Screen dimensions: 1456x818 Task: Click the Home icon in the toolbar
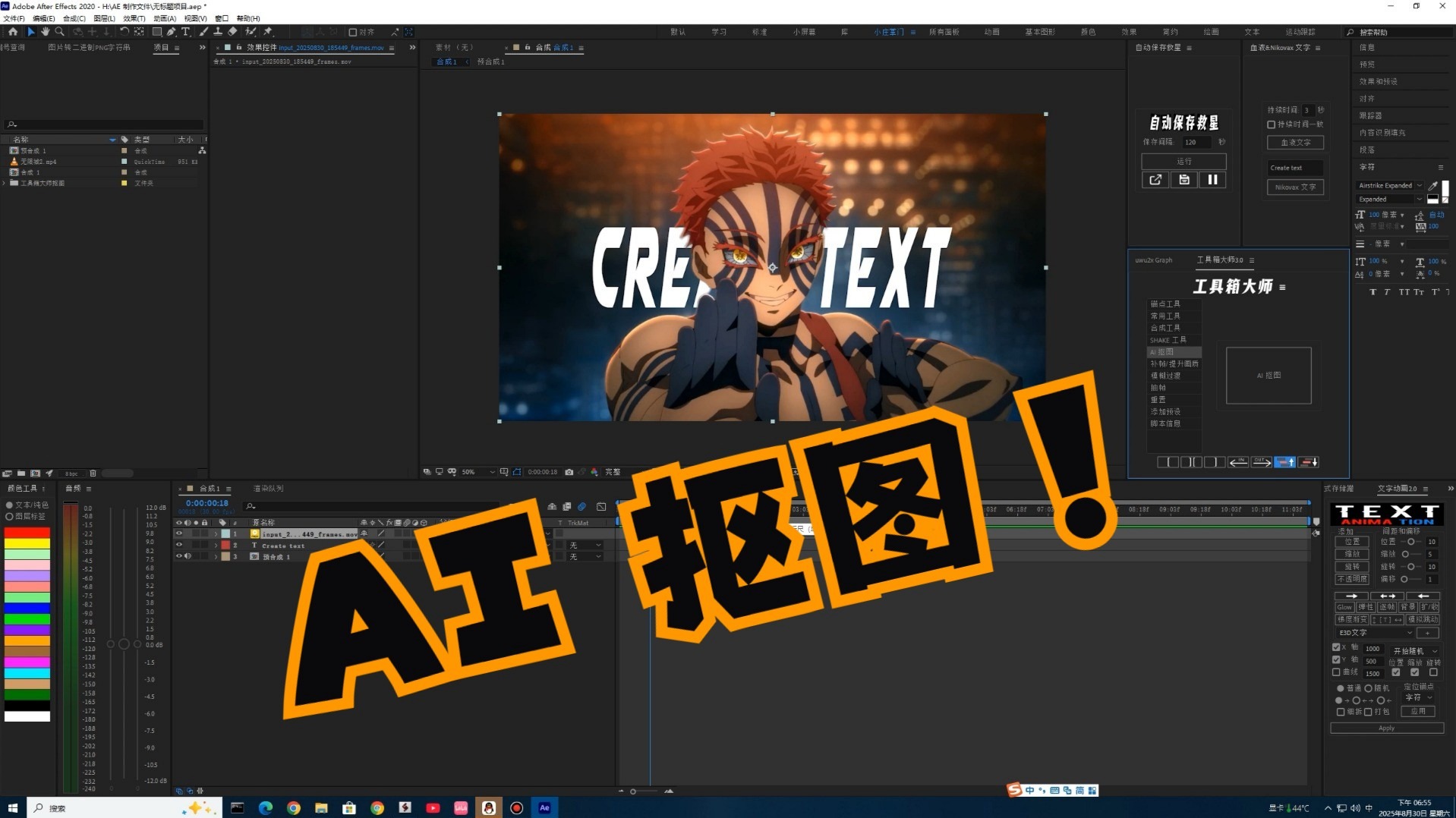click(13, 32)
